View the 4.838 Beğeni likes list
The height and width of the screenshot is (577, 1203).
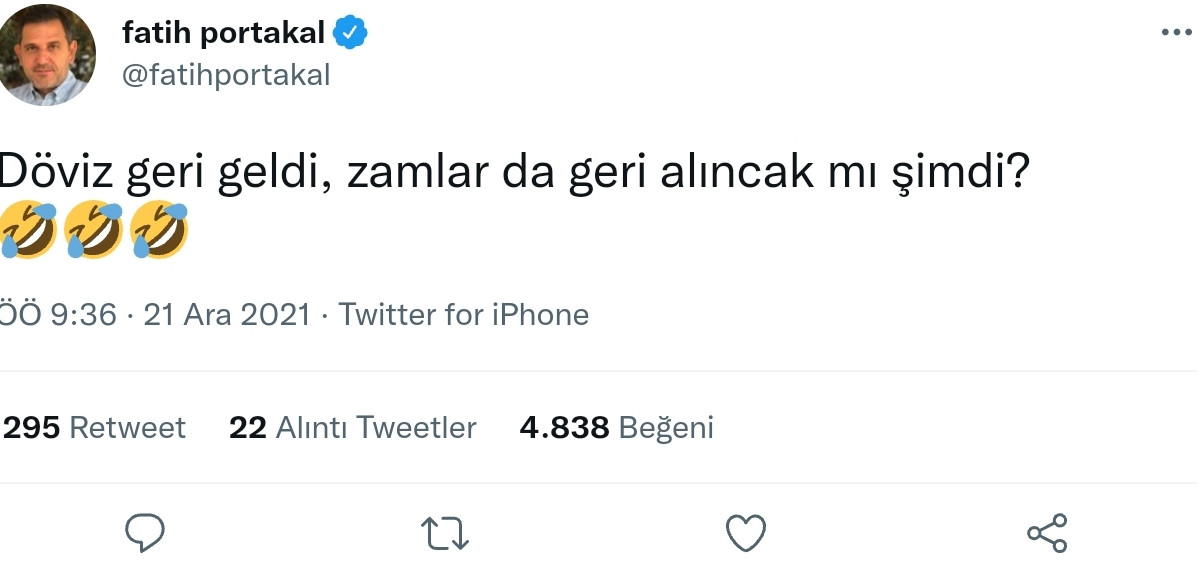pos(616,427)
